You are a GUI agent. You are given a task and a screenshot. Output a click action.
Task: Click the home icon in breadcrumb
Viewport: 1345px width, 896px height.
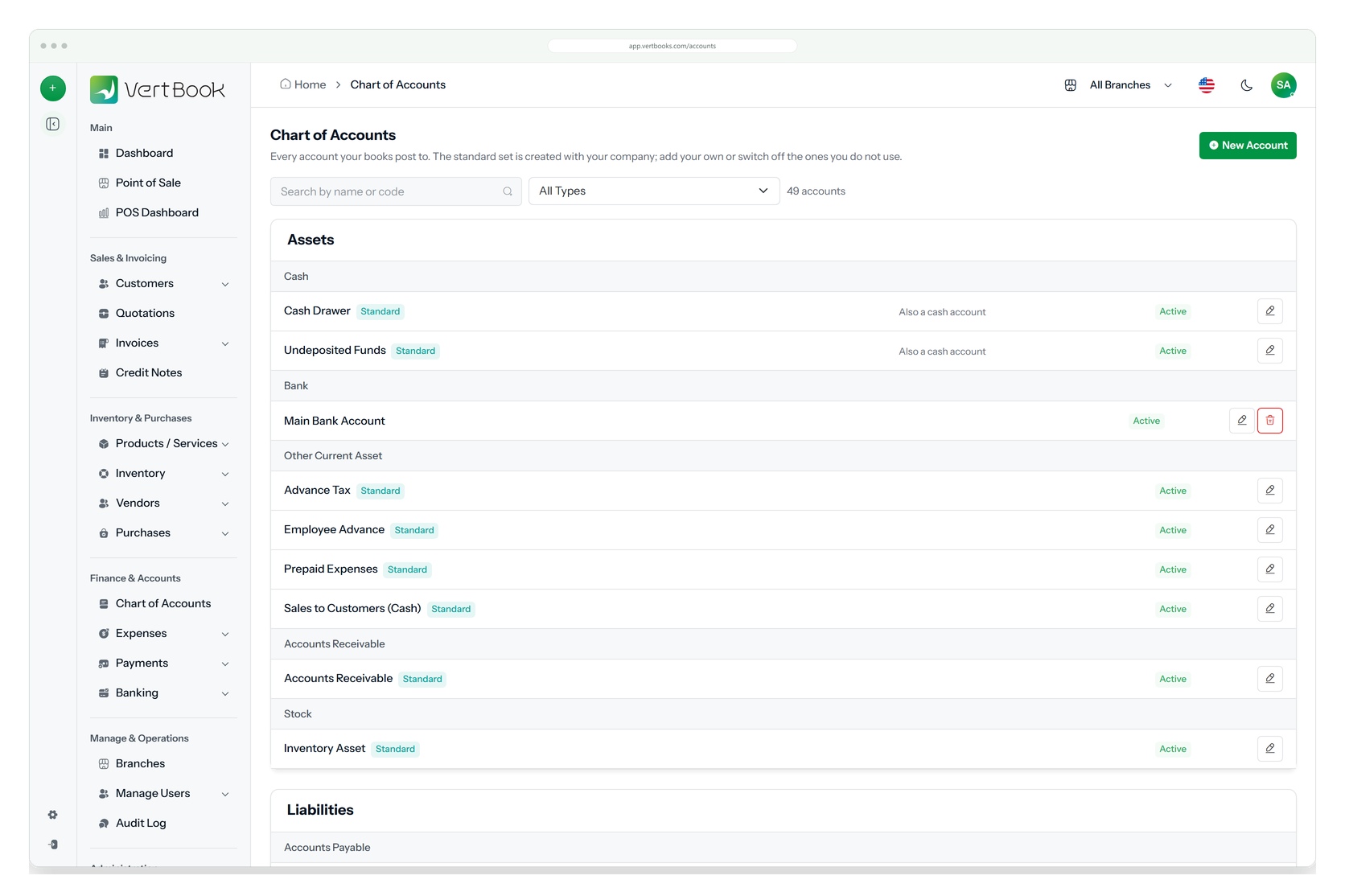click(285, 84)
